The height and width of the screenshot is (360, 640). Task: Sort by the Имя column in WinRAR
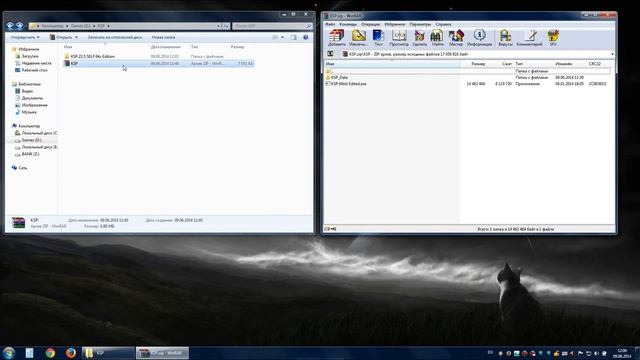click(392, 64)
